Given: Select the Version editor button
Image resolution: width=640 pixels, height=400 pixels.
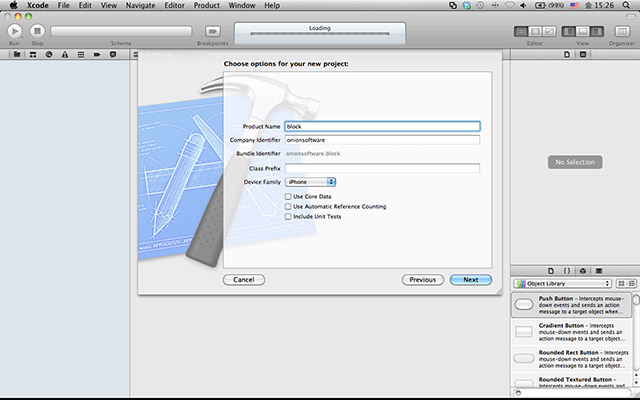Looking at the screenshot, I should click(x=549, y=31).
